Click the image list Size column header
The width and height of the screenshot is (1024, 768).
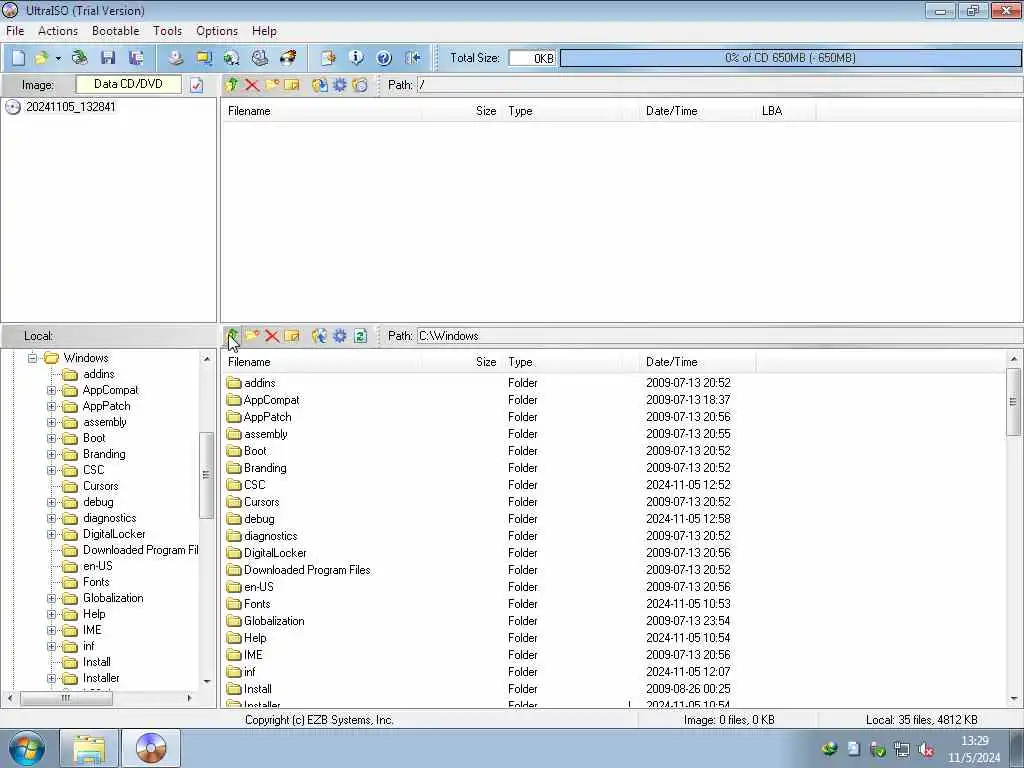tap(462, 111)
